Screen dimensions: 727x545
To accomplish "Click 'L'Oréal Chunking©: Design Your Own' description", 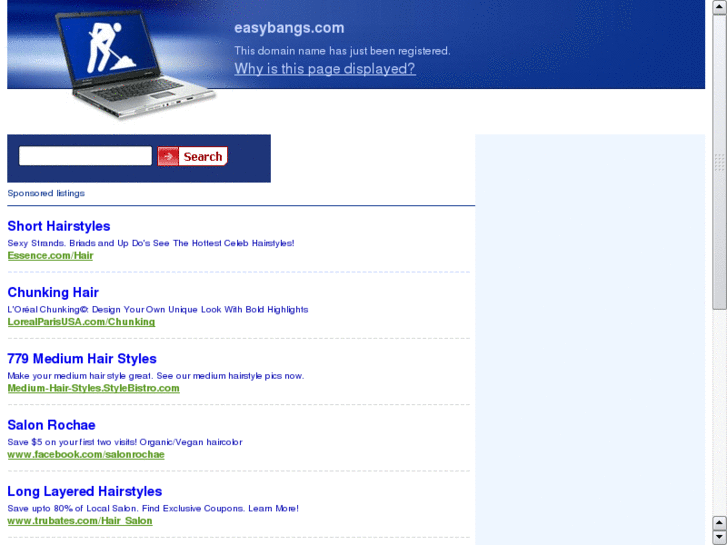I will [158, 309].
